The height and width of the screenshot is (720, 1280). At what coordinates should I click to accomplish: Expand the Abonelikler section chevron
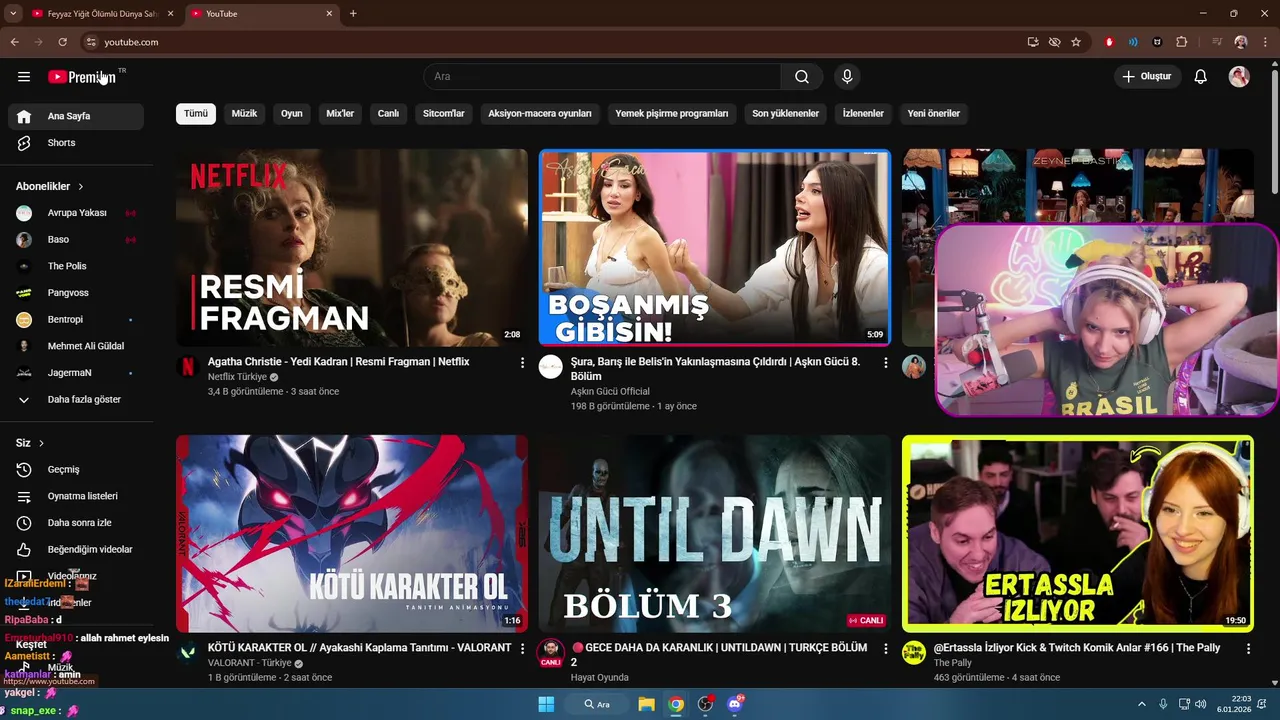81,187
